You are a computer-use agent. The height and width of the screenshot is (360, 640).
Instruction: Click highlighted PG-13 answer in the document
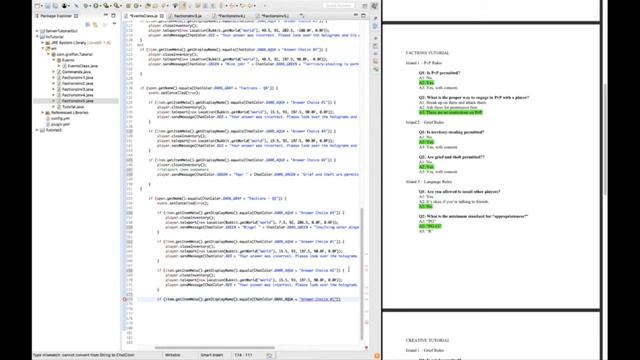coord(430,226)
